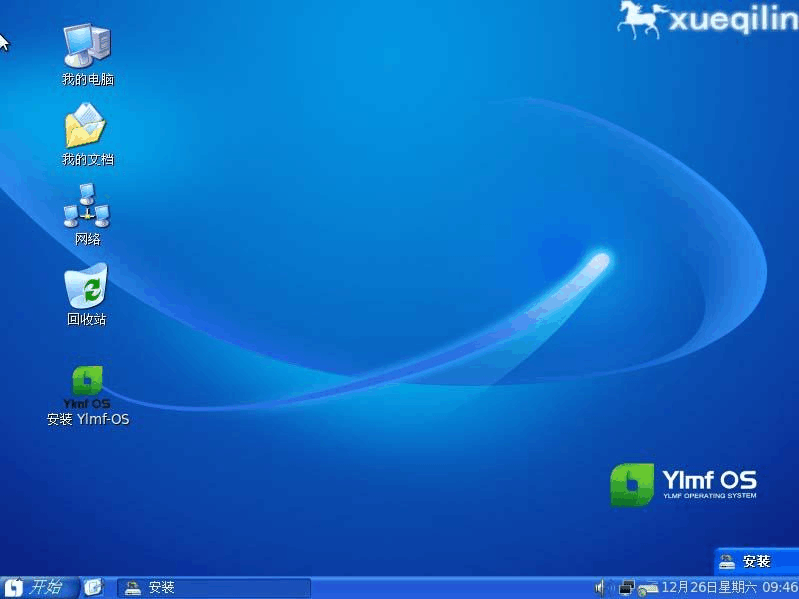Click the show desktop quick launch icon
Viewport: 799px width, 599px height.
93,587
